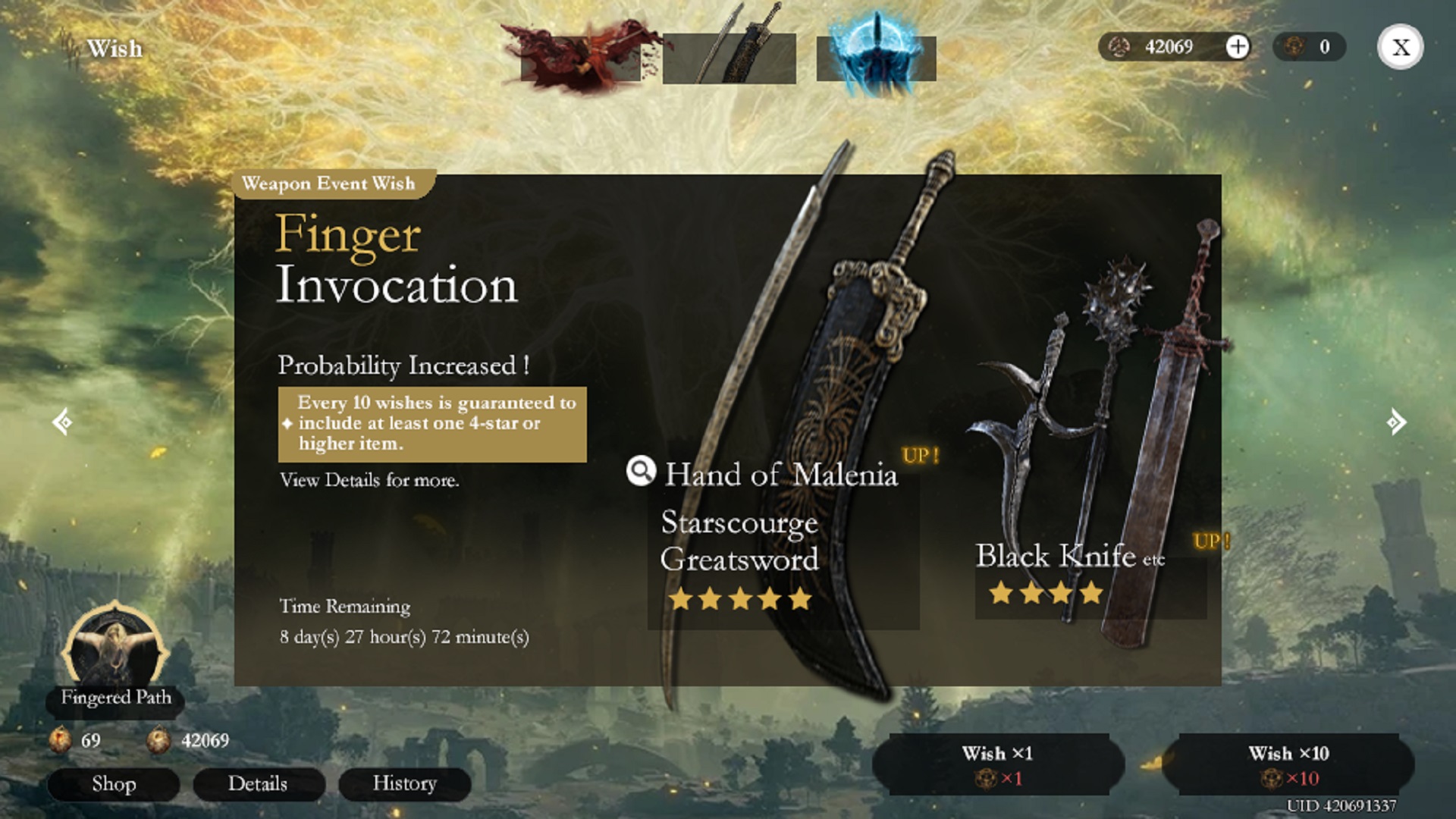
Task: Click the search/magnify icon next to Hand of Malenia
Action: tap(641, 472)
